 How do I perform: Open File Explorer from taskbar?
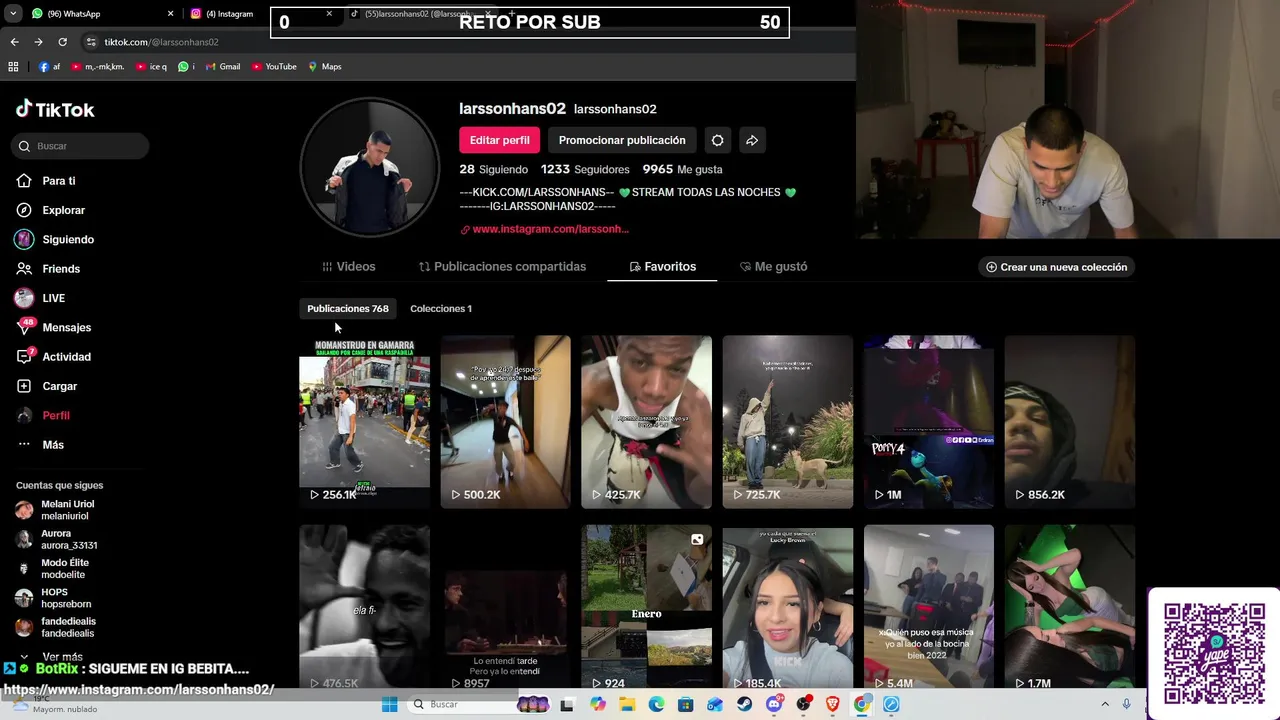click(x=627, y=704)
